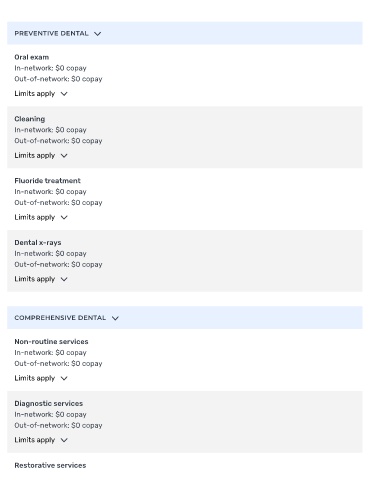This screenshot has width=370, height=480.
Task: Click the chevron icon beside Diagnostic services limits
Action: coord(64,440)
